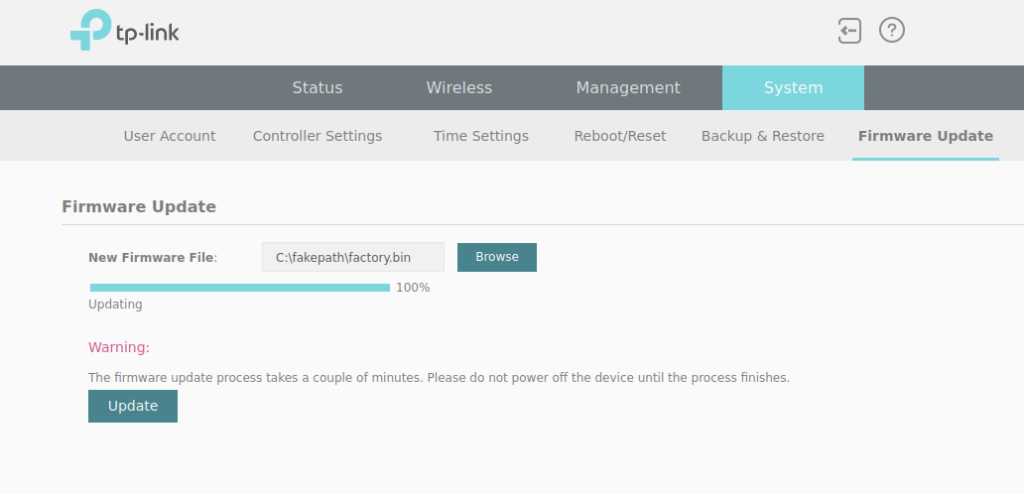Click the Updating status text

[x=115, y=305]
